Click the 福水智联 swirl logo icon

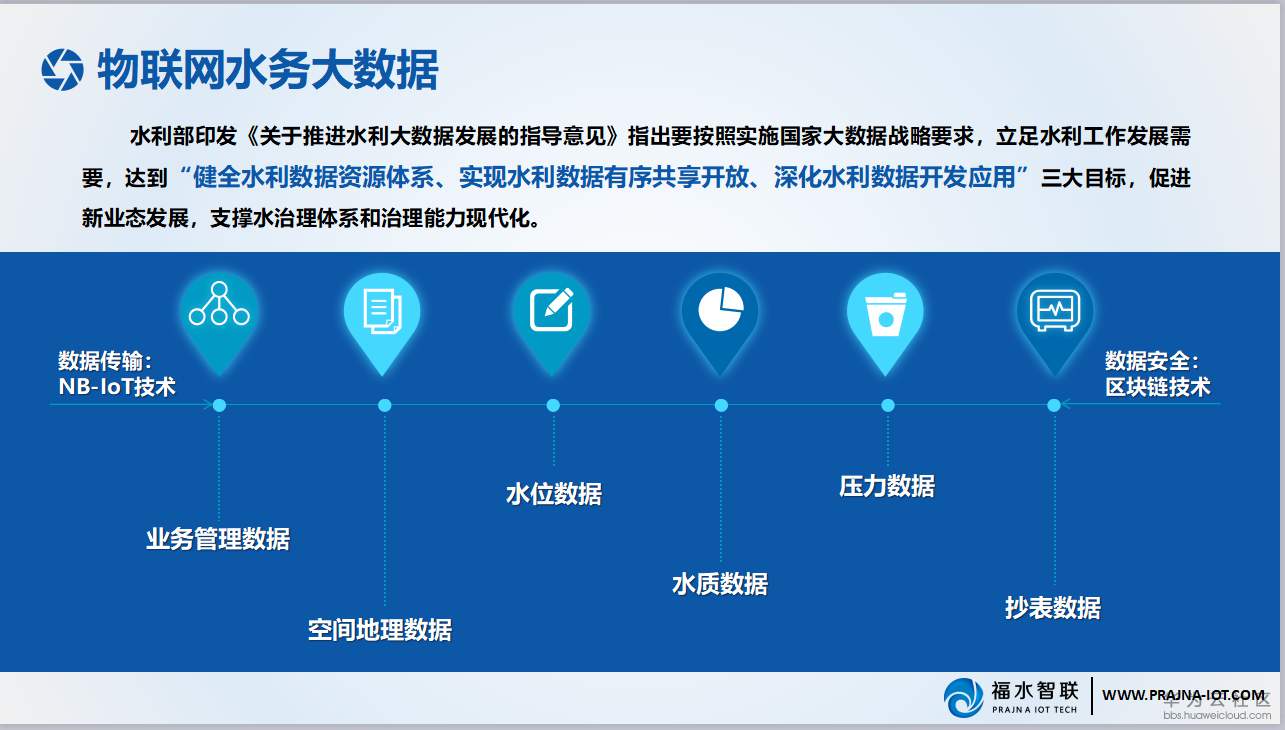964,697
